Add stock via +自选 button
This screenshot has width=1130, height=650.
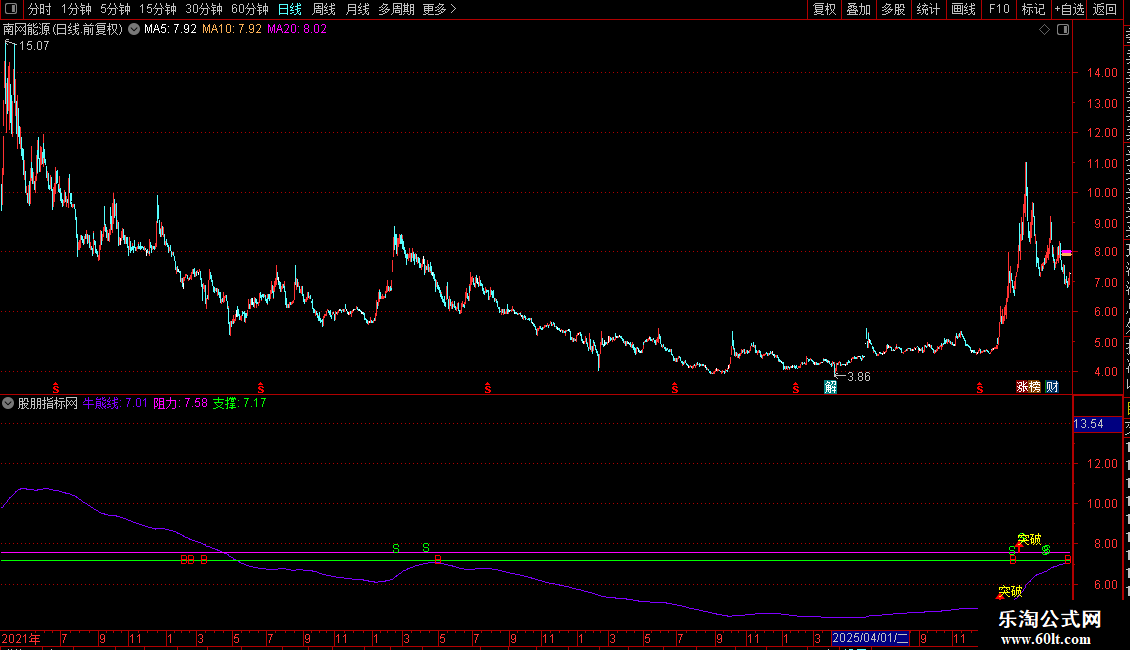[1069, 9]
